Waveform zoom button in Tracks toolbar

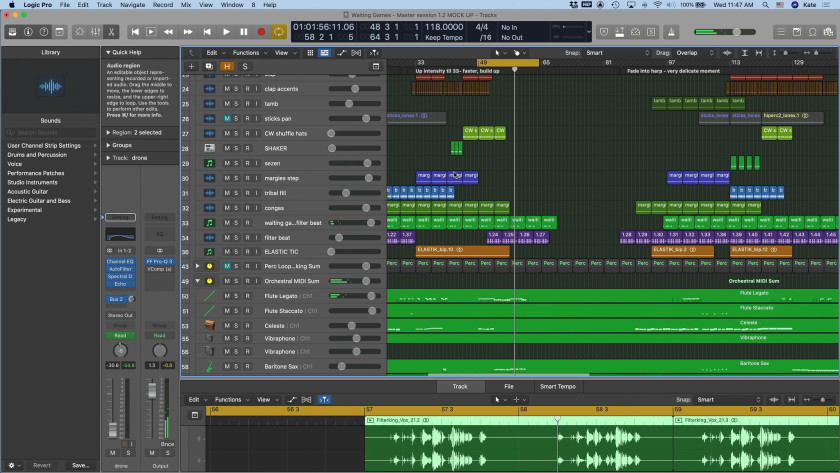pyautogui.click(x=727, y=52)
